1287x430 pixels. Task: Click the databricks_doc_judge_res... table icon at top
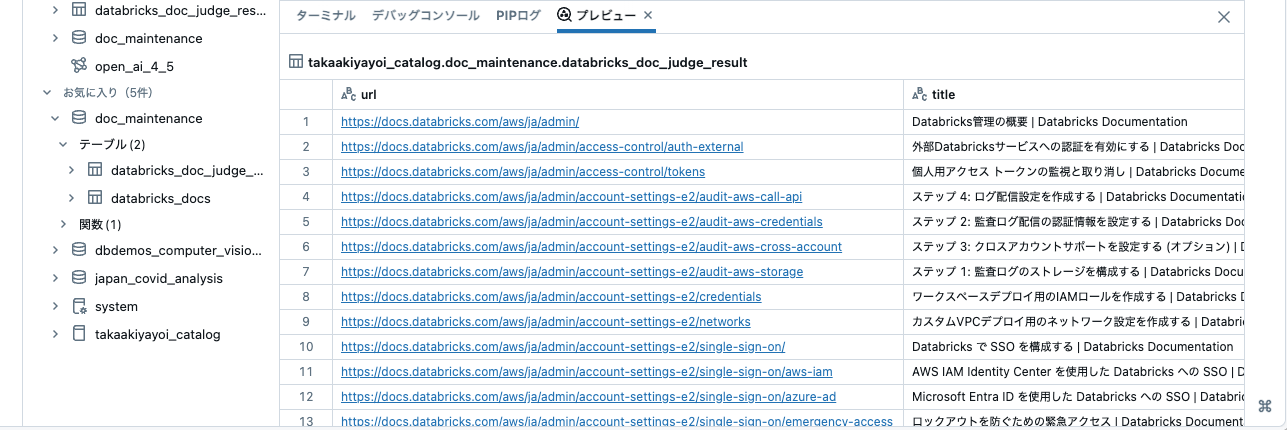(x=79, y=10)
